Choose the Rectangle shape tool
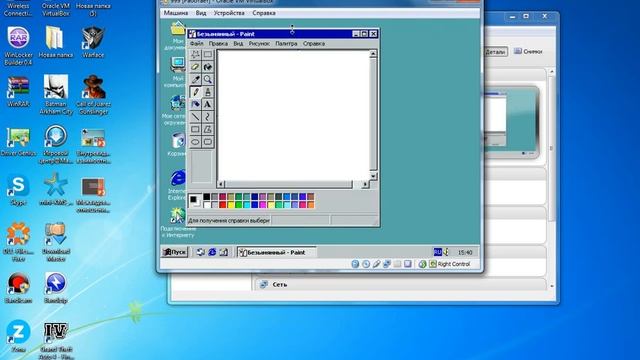 pos(195,129)
